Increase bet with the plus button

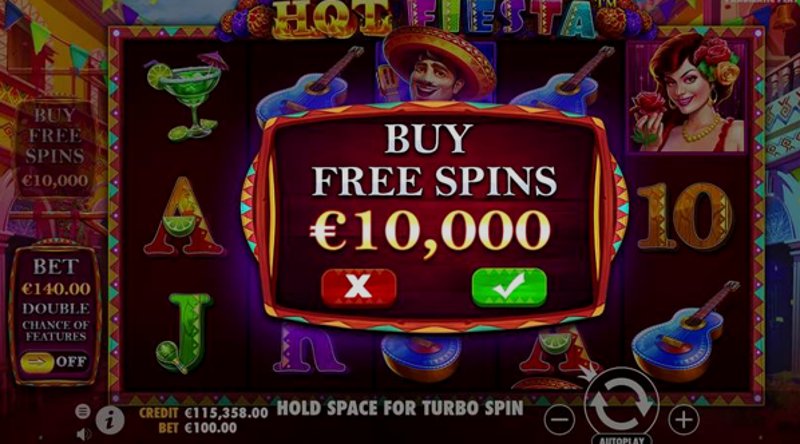click(x=684, y=420)
